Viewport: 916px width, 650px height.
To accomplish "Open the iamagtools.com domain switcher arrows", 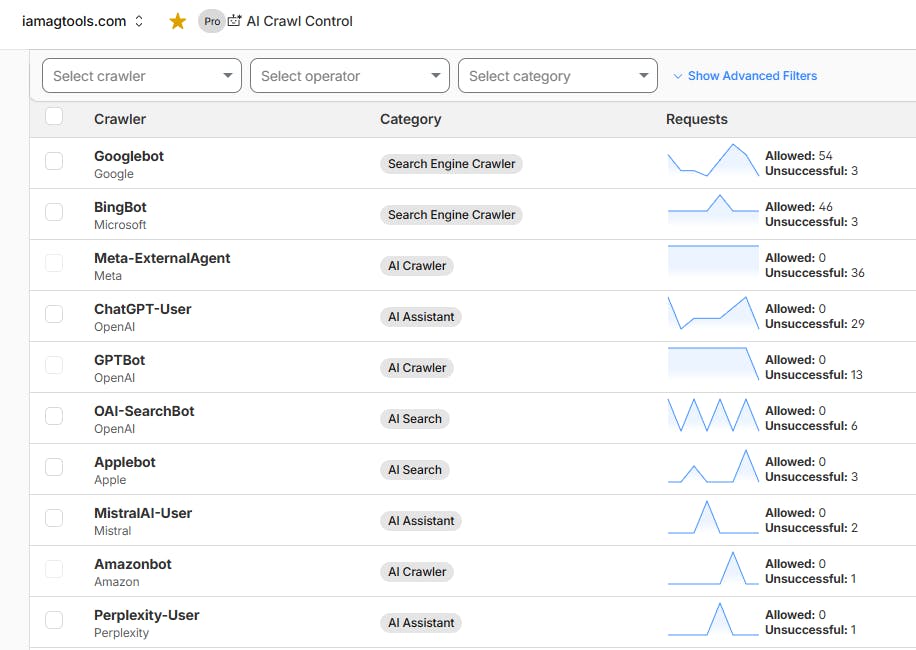I will 139,21.
